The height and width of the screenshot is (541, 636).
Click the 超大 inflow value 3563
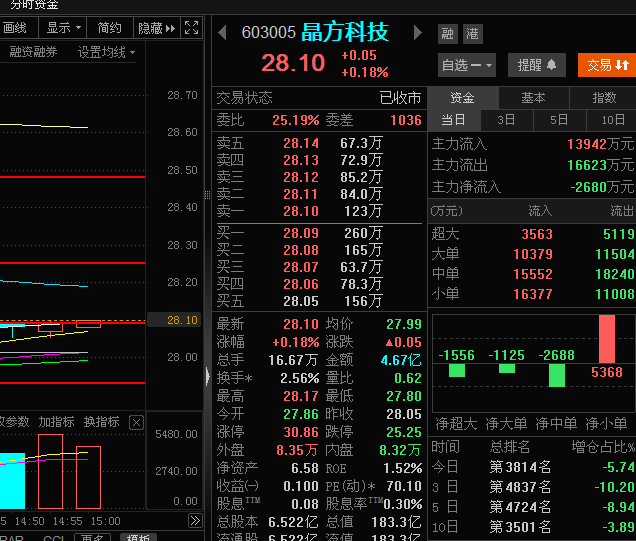coord(537,234)
